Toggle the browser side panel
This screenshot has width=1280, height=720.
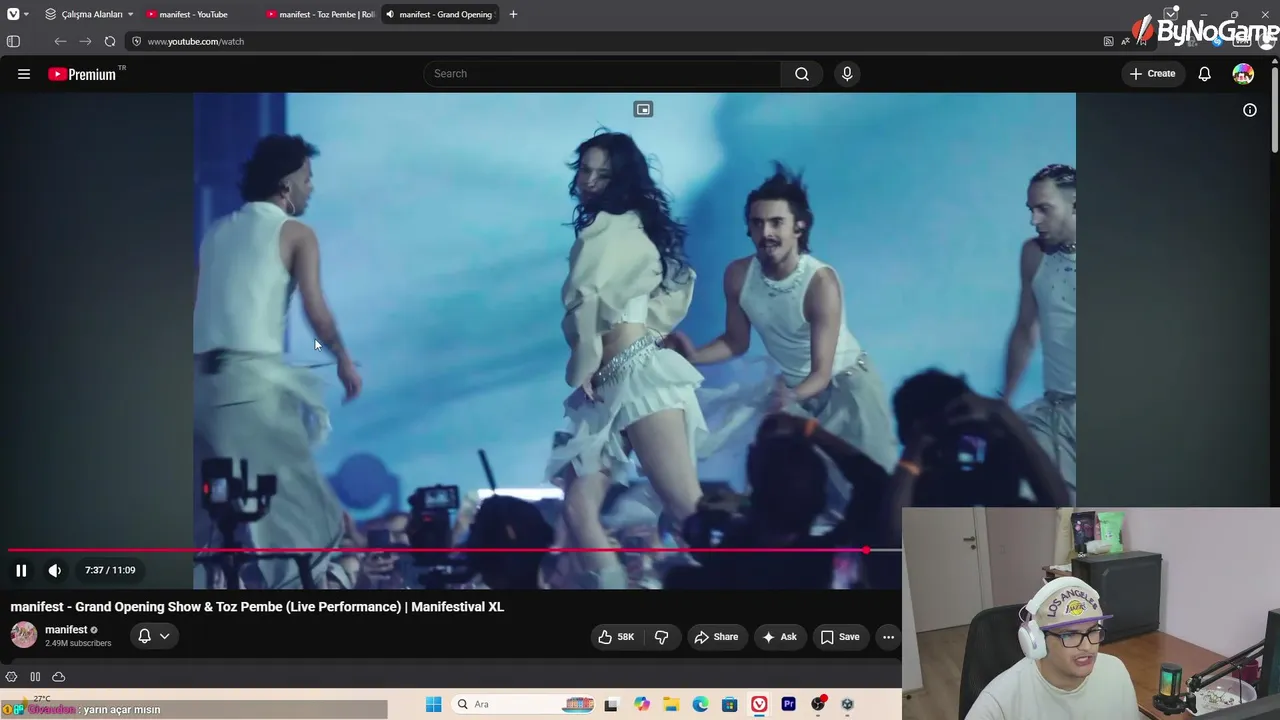pyautogui.click(x=13, y=41)
